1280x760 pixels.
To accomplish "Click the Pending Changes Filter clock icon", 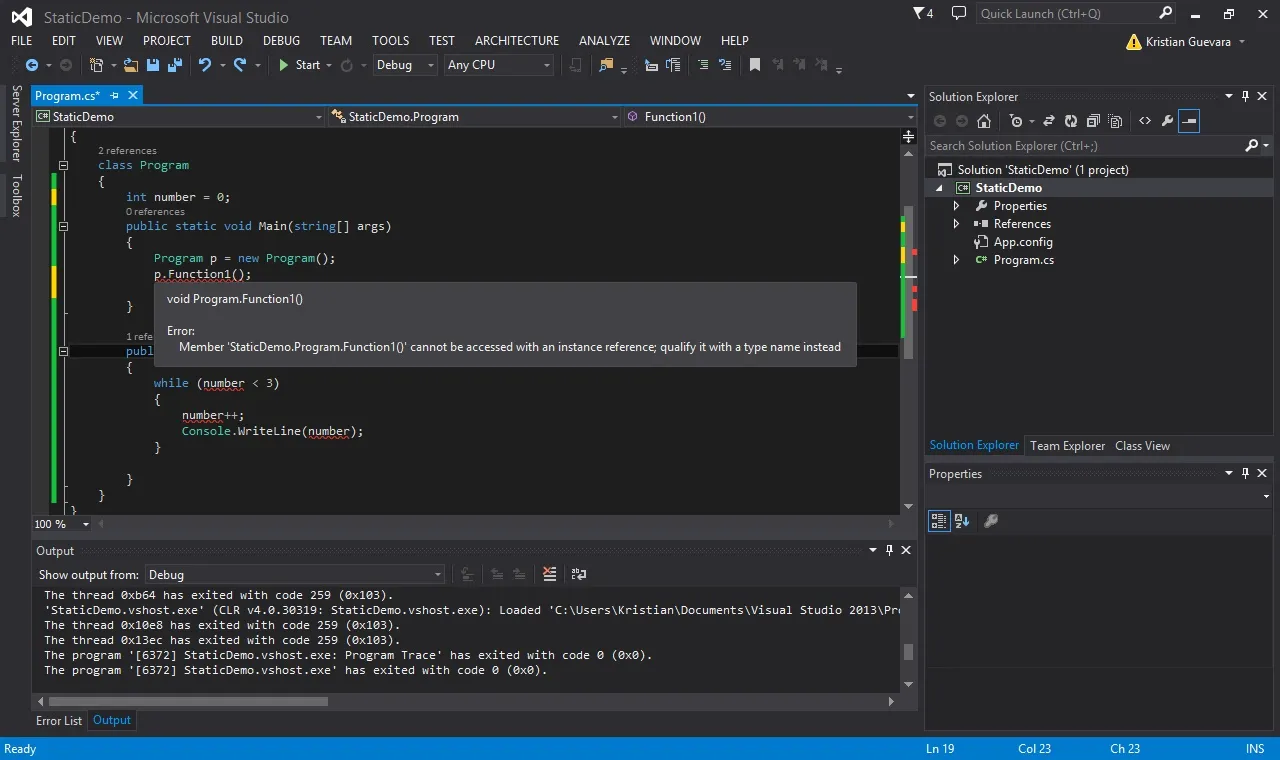I will (x=1016, y=121).
